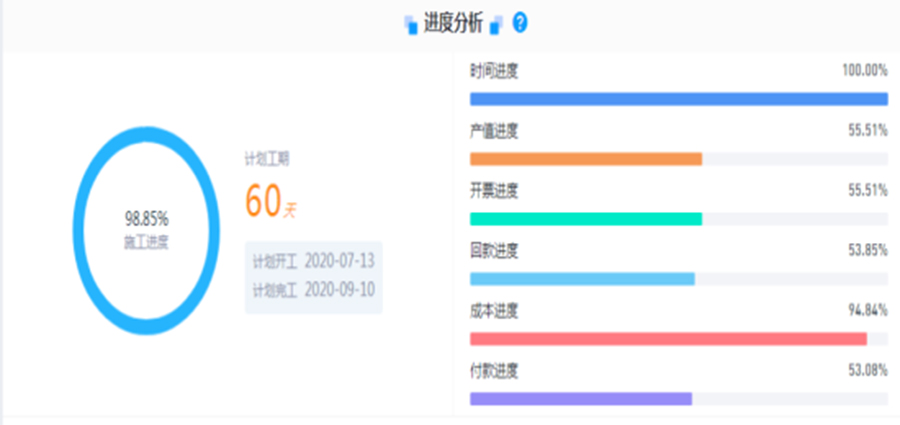Click the blue 时间进度 progress bar

pos(678,99)
